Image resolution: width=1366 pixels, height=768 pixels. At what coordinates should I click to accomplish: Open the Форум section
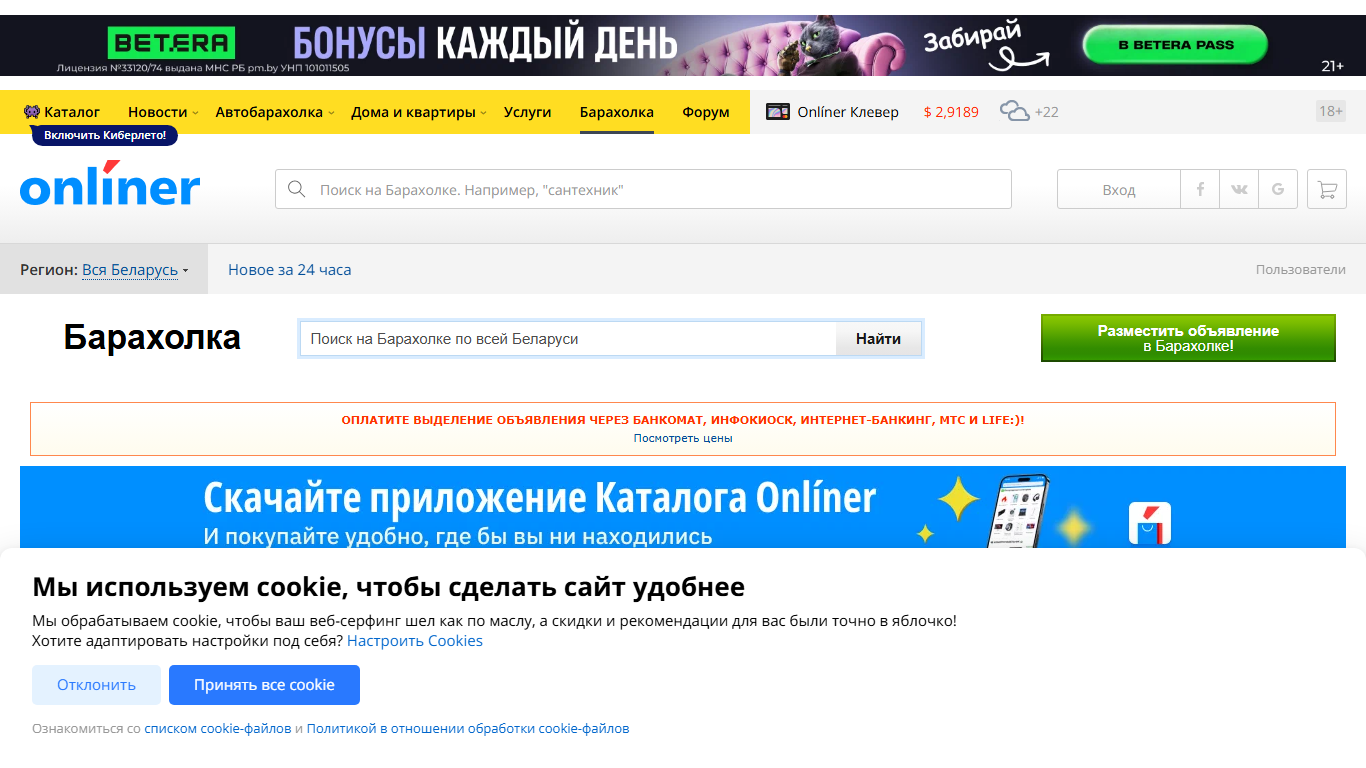click(706, 112)
